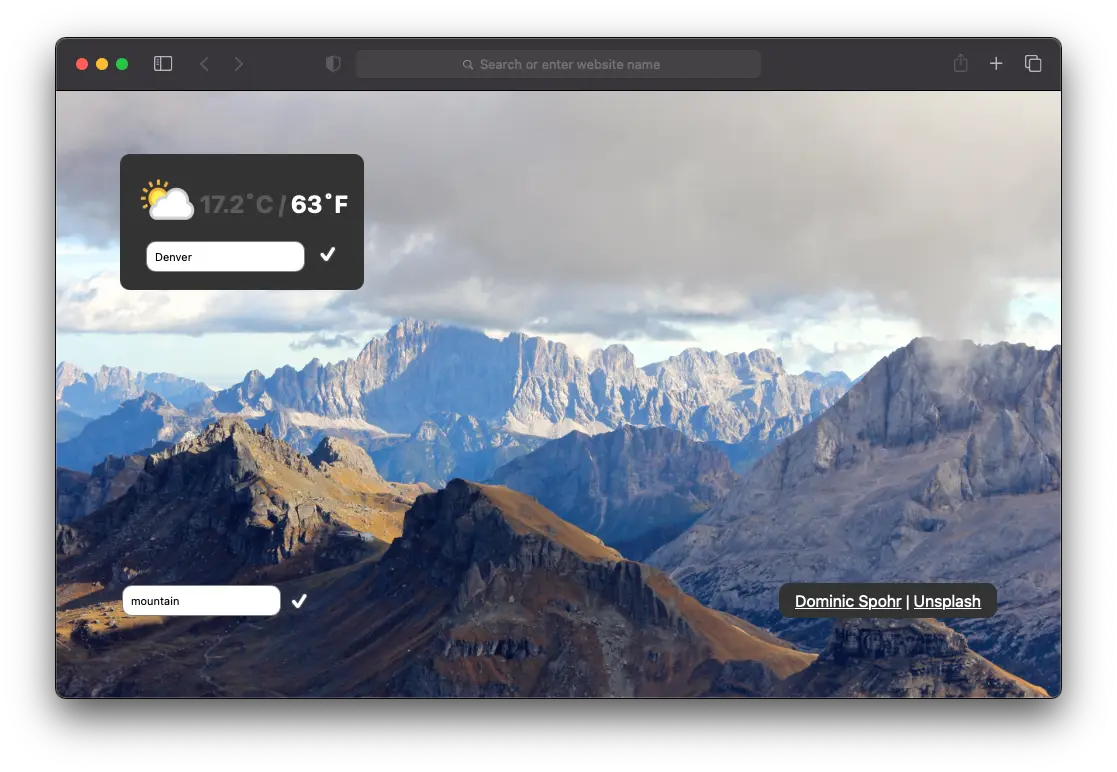The width and height of the screenshot is (1117, 772).
Task: Open a new tab with plus
Action: click(996, 64)
